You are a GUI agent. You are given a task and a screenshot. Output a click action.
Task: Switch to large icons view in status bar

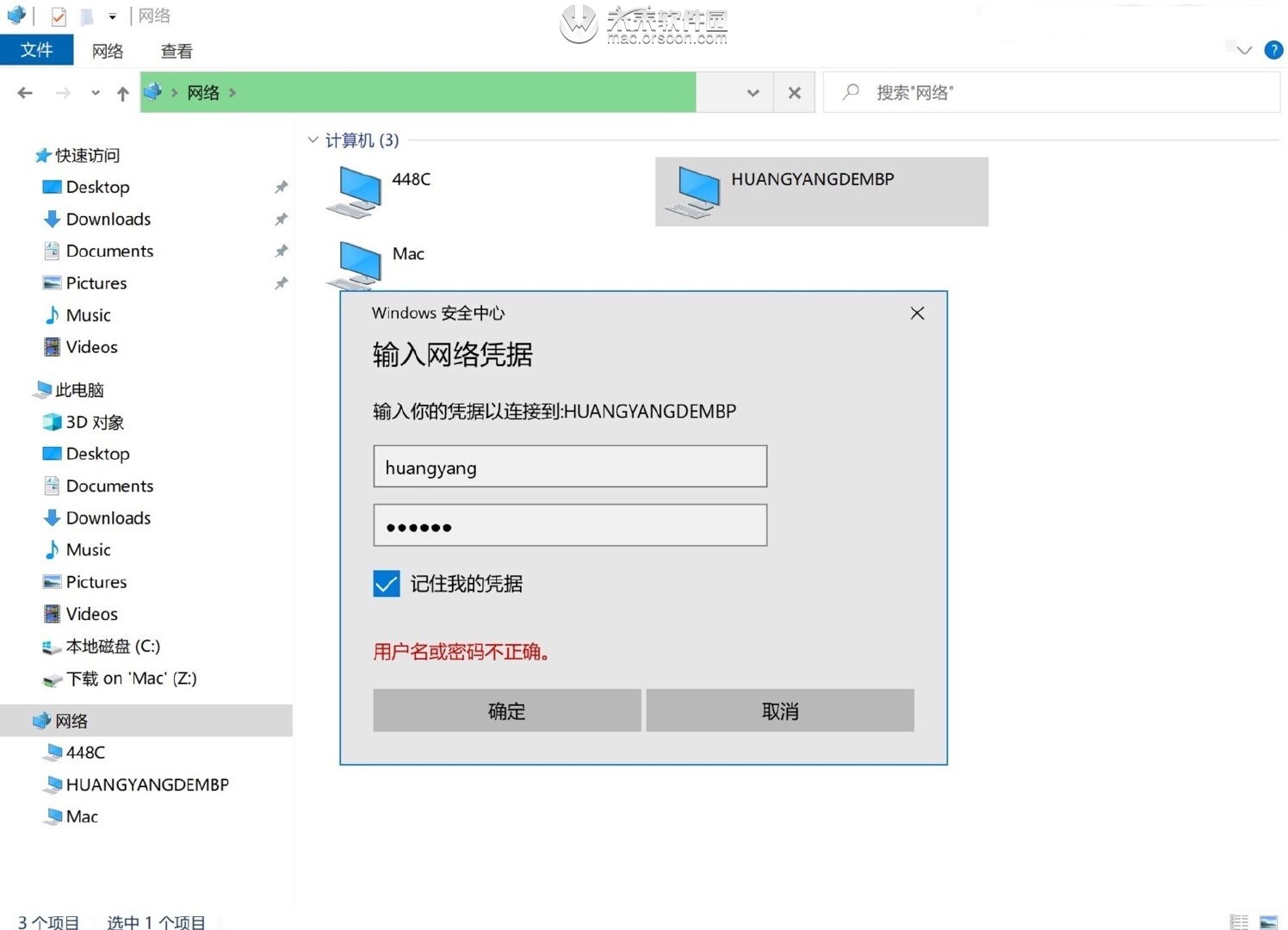coord(1268,921)
